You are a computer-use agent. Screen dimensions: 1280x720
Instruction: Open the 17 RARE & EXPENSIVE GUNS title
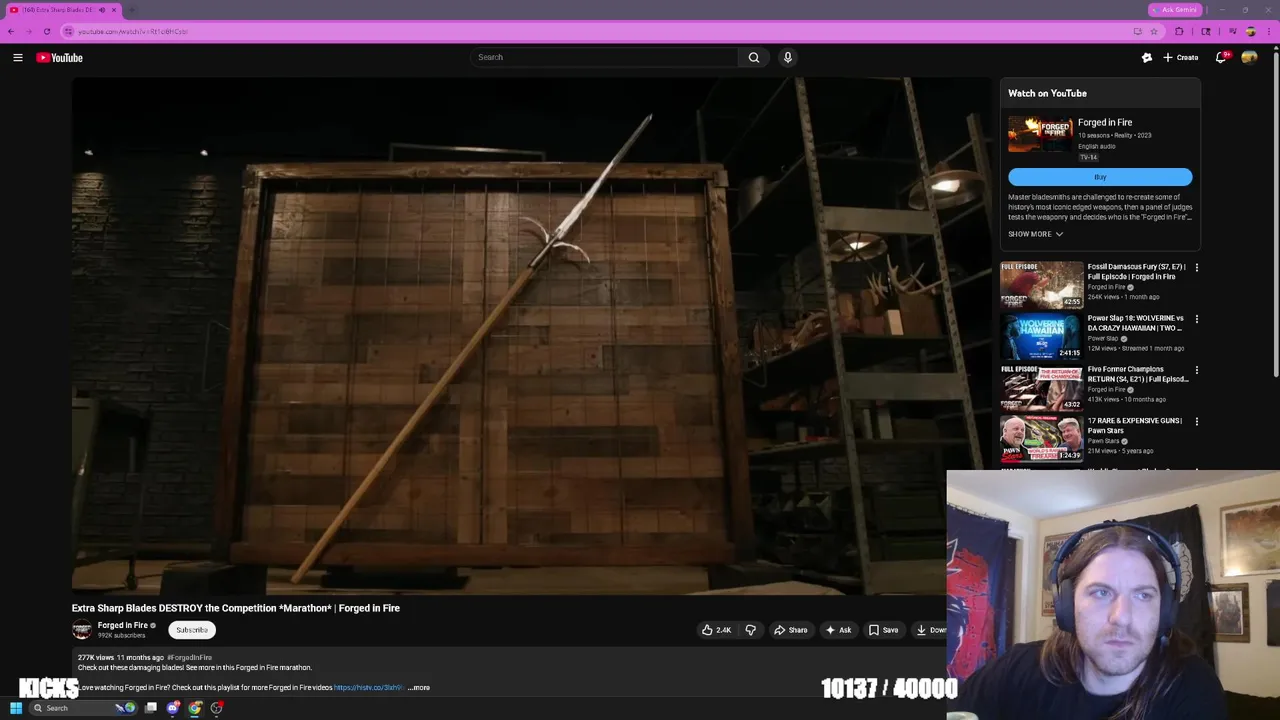tap(1135, 425)
